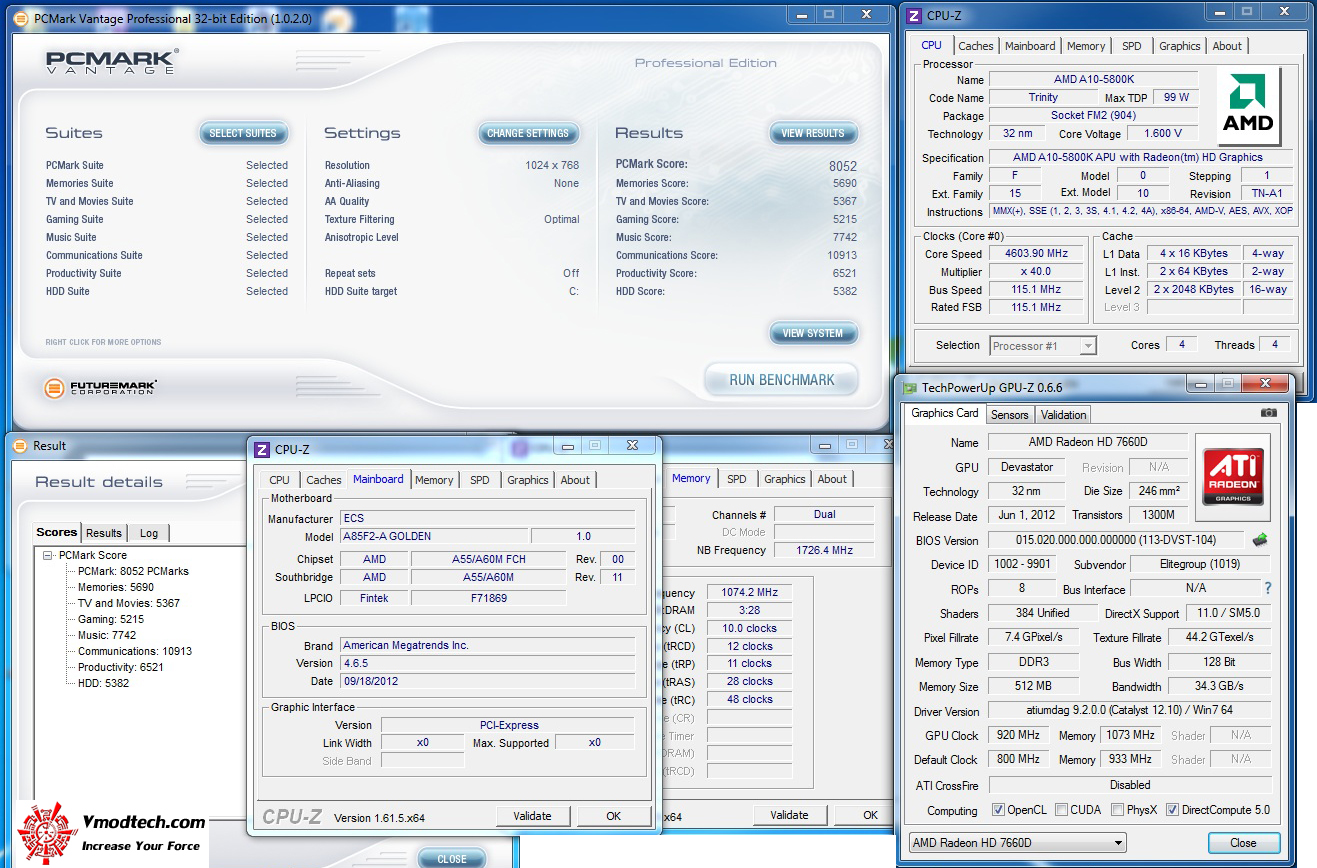Viewport: 1317px width, 868px height.
Task: Toggle the DirectCompute 5.0 checkbox
Action: pyautogui.click(x=1172, y=810)
